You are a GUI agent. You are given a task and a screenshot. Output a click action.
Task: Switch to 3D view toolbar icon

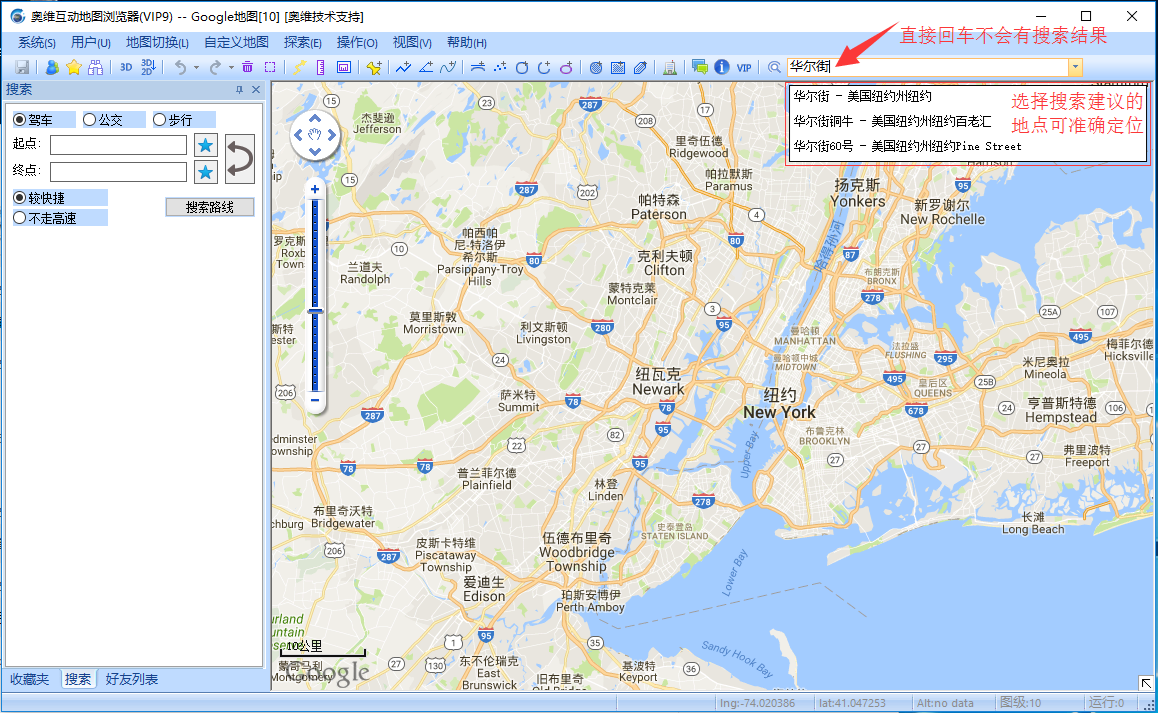click(126, 67)
